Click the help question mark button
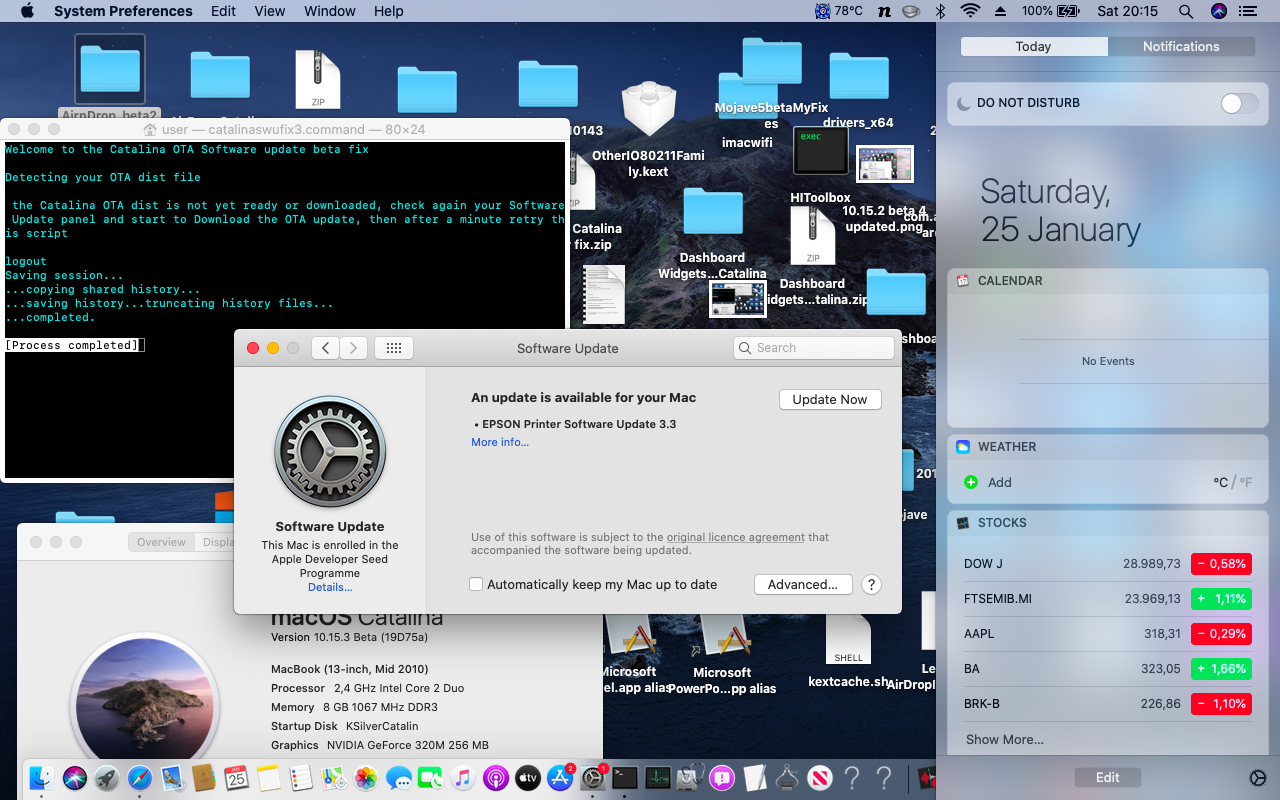 (871, 585)
